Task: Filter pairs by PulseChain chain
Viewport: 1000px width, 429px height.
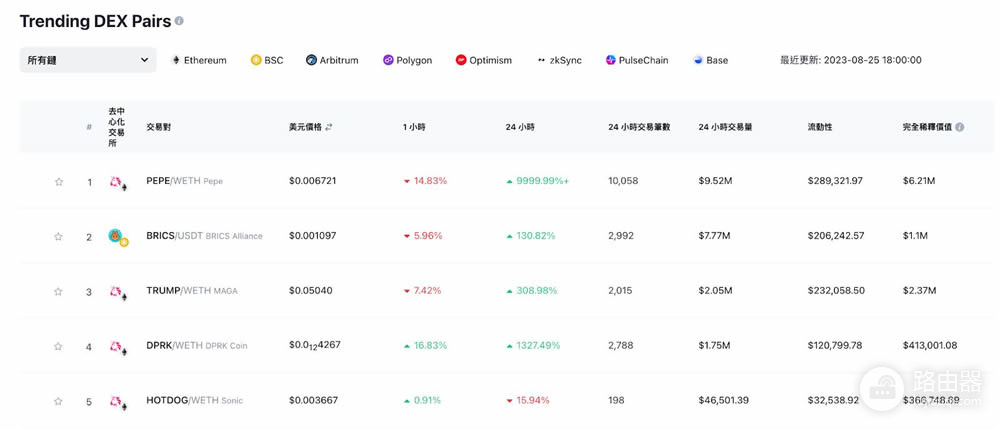Action: pos(636,61)
